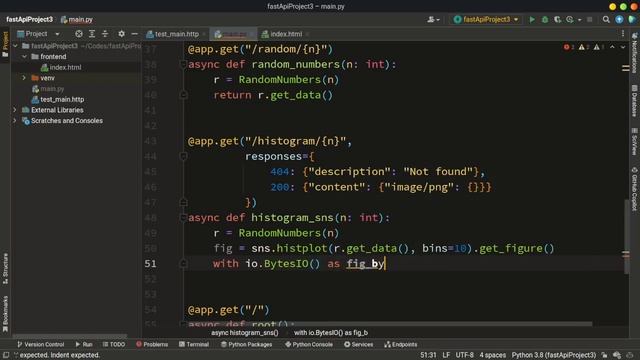The height and width of the screenshot is (360, 640).
Task: Open the Services tool window
Action: pyautogui.click(x=358, y=344)
